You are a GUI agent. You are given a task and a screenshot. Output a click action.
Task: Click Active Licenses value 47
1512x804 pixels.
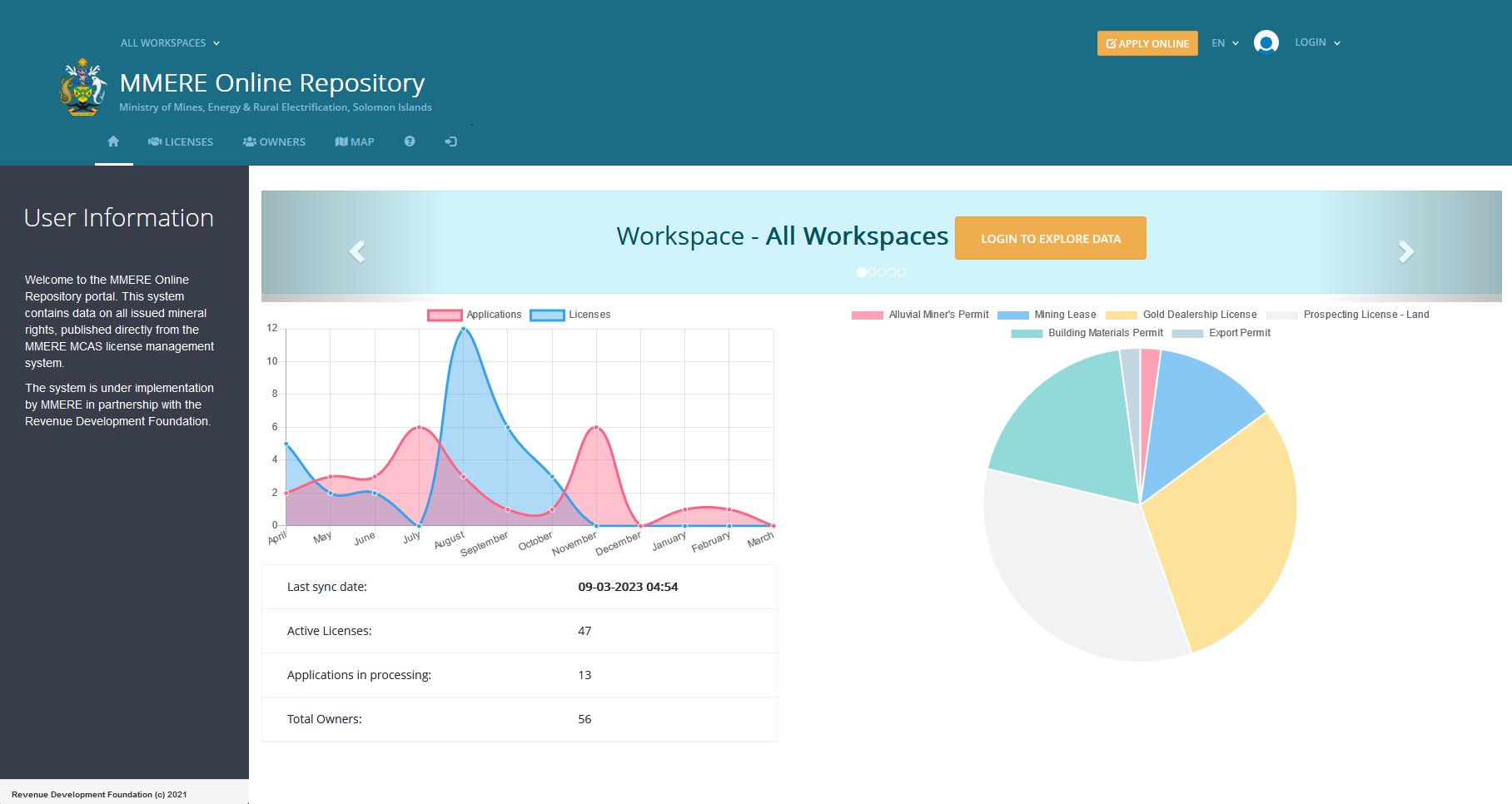pos(584,631)
